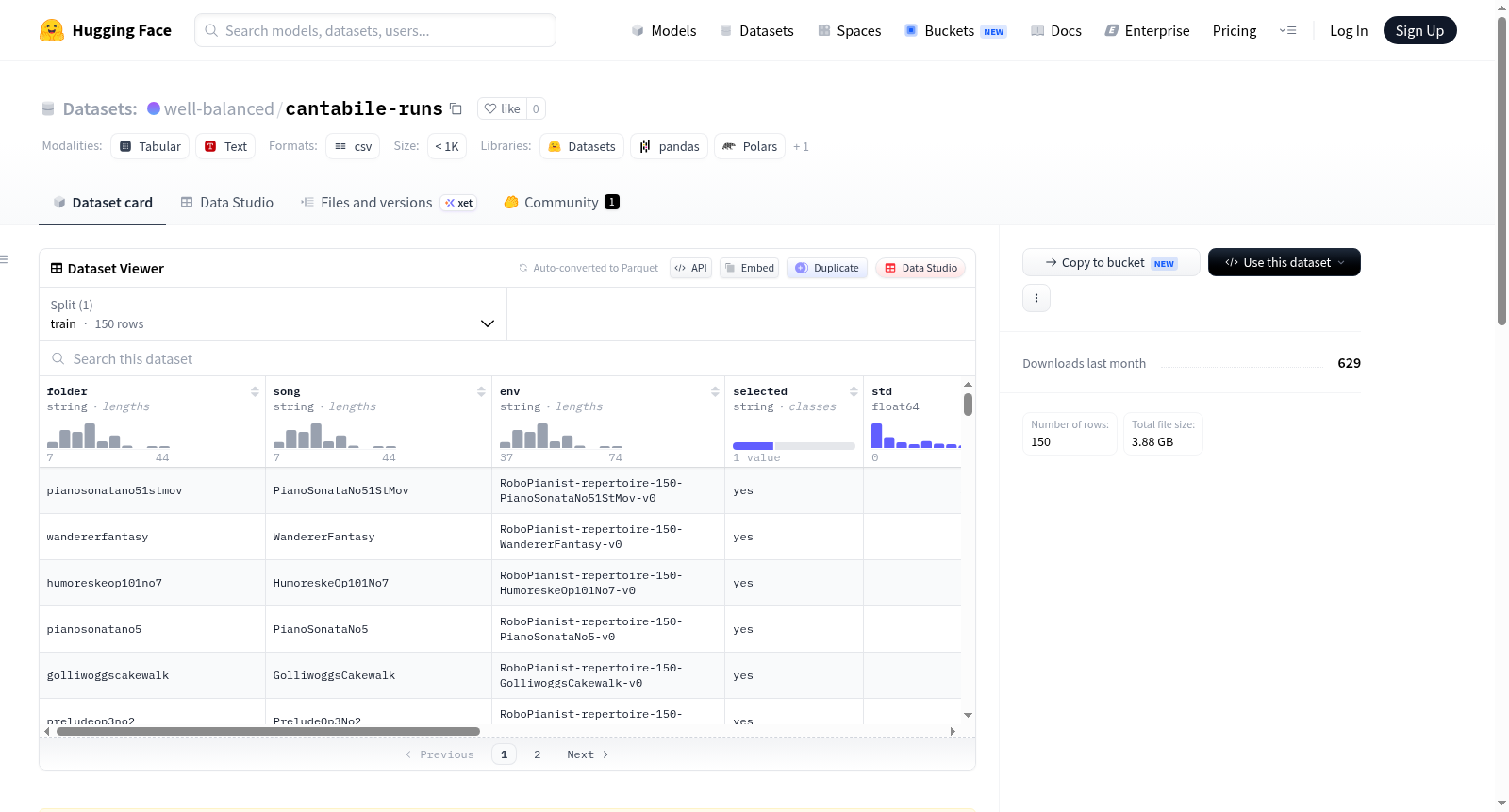The width and height of the screenshot is (1509, 812).
Task: Switch to the Data Studio tab
Action: (x=227, y=202)
